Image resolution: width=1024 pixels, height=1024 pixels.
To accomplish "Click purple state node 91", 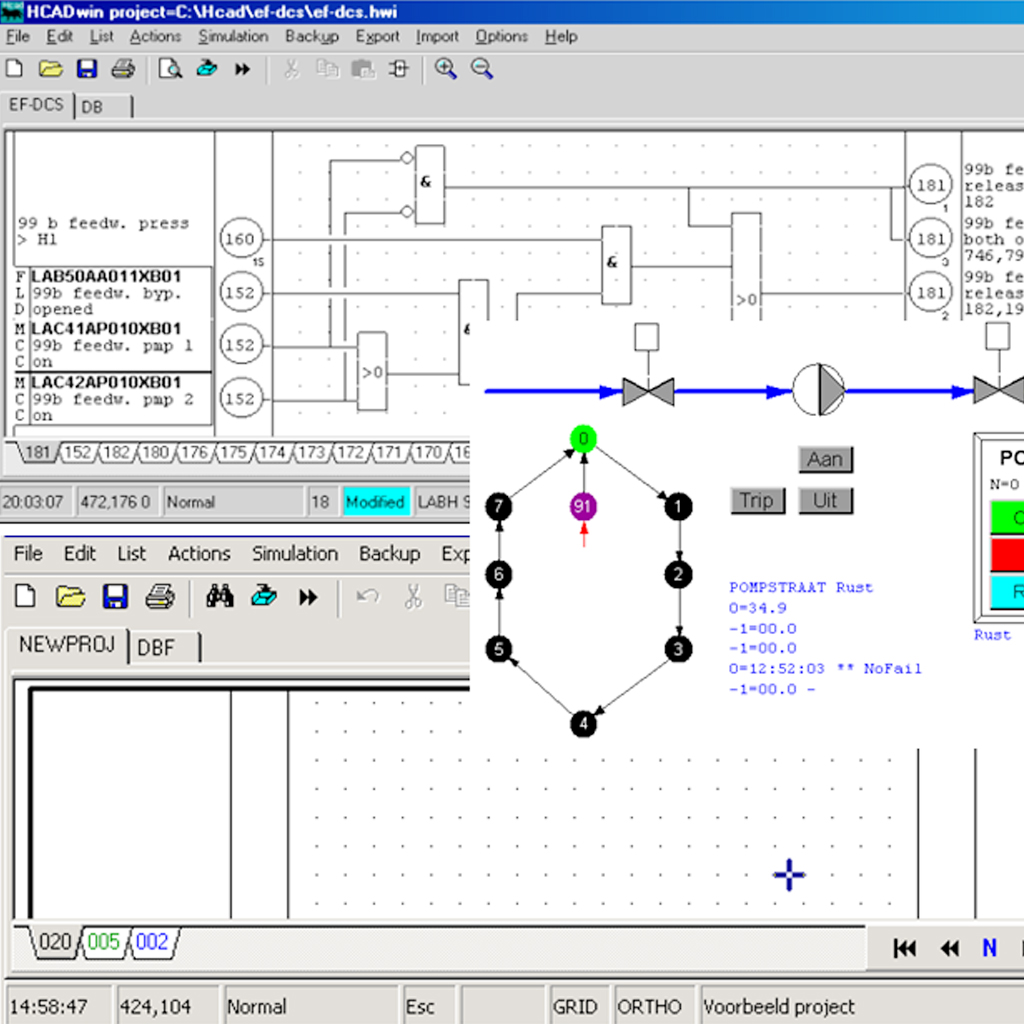I will [x=583, y=507].
